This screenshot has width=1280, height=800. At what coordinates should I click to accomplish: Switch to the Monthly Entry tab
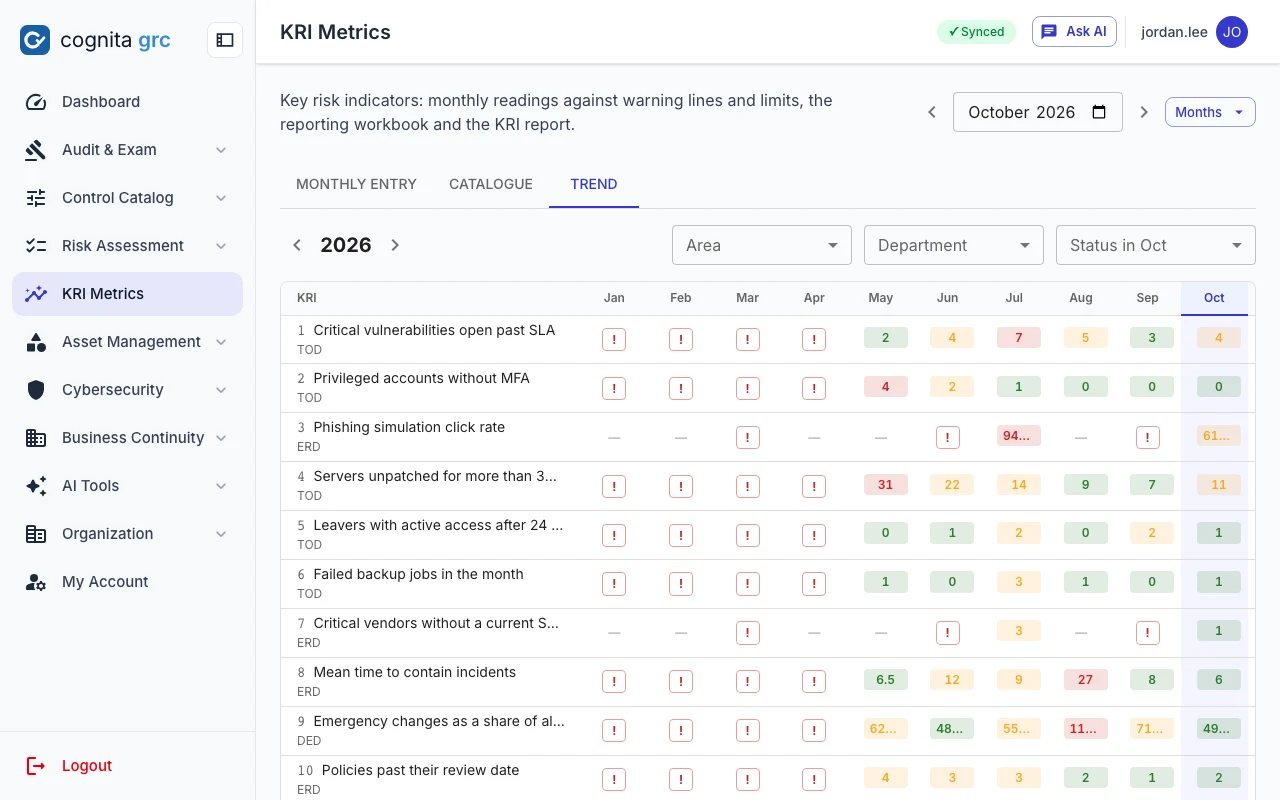click(x=356, y=184)
